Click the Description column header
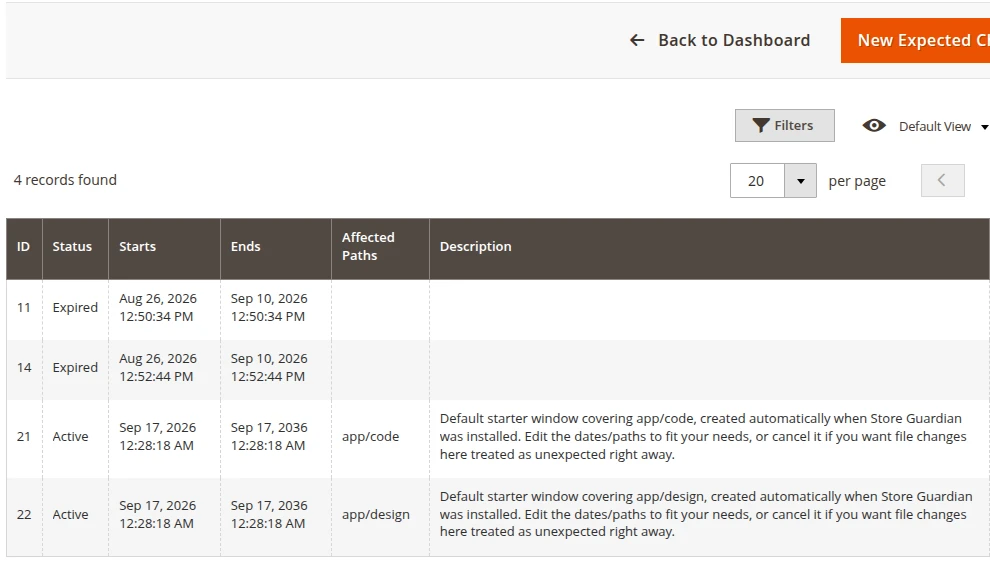Viewport: 990px width, 565px height. 709,249
